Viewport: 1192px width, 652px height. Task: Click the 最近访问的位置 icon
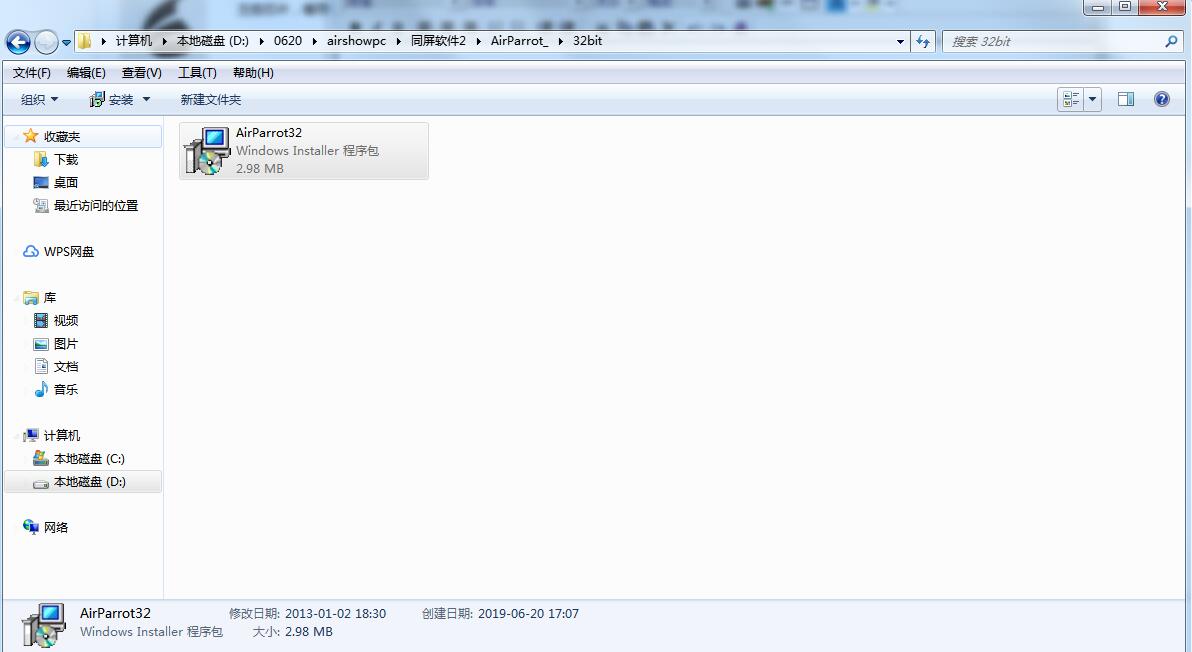point(41,206)
